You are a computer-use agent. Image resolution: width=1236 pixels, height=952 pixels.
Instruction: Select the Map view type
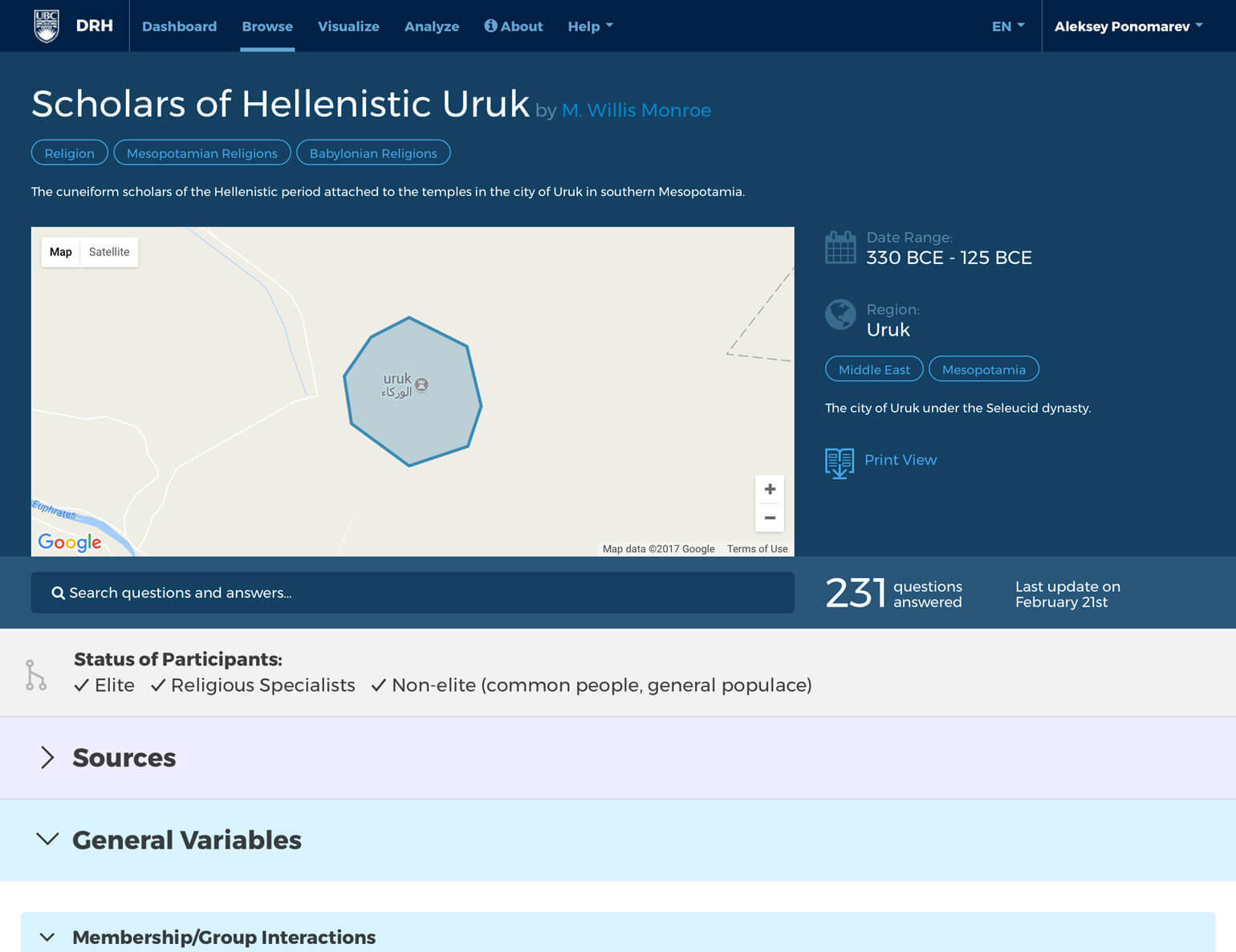(61, 252)
